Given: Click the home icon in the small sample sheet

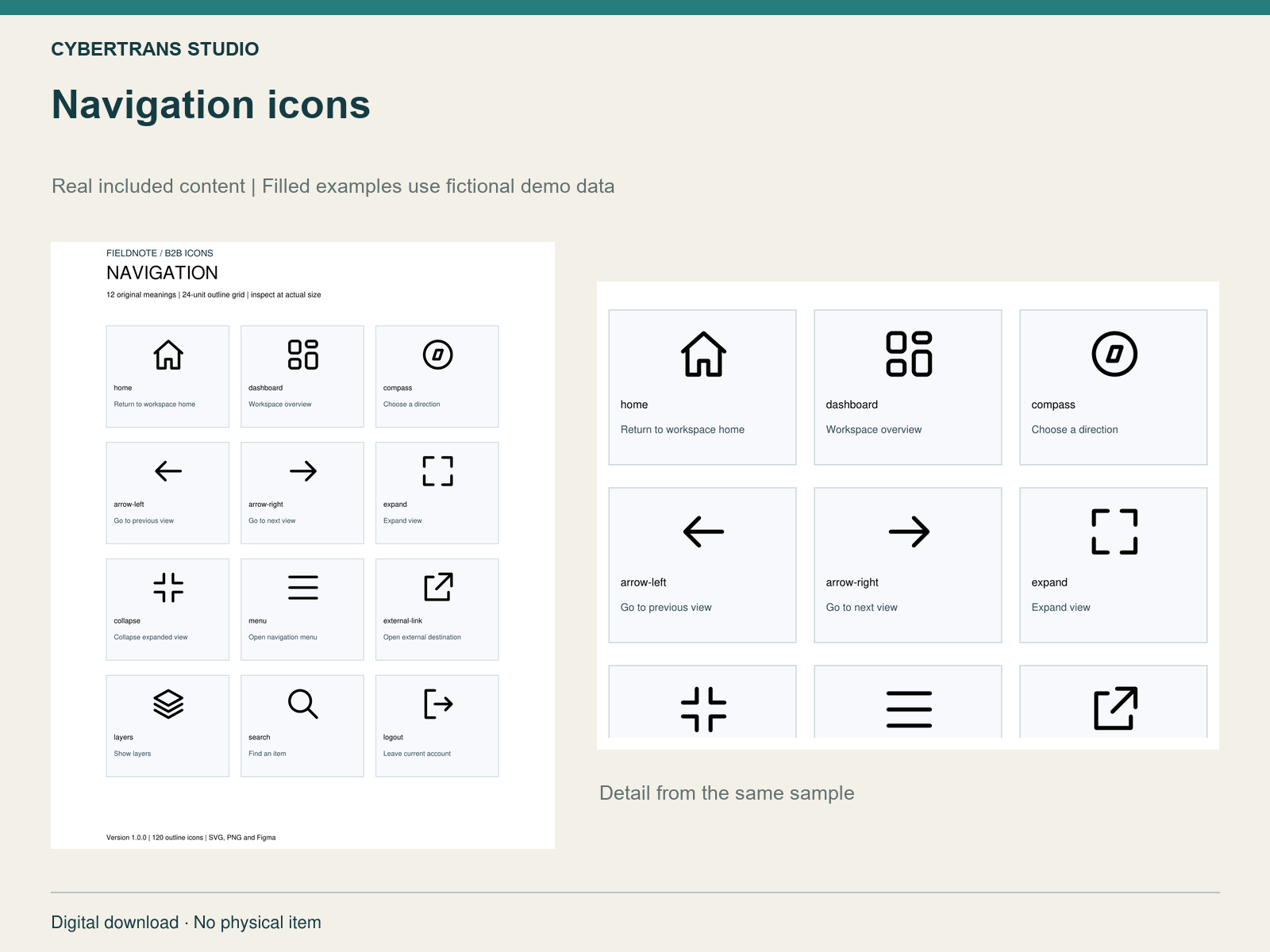Looking at the screenshot, I should (x=168, y=355).
